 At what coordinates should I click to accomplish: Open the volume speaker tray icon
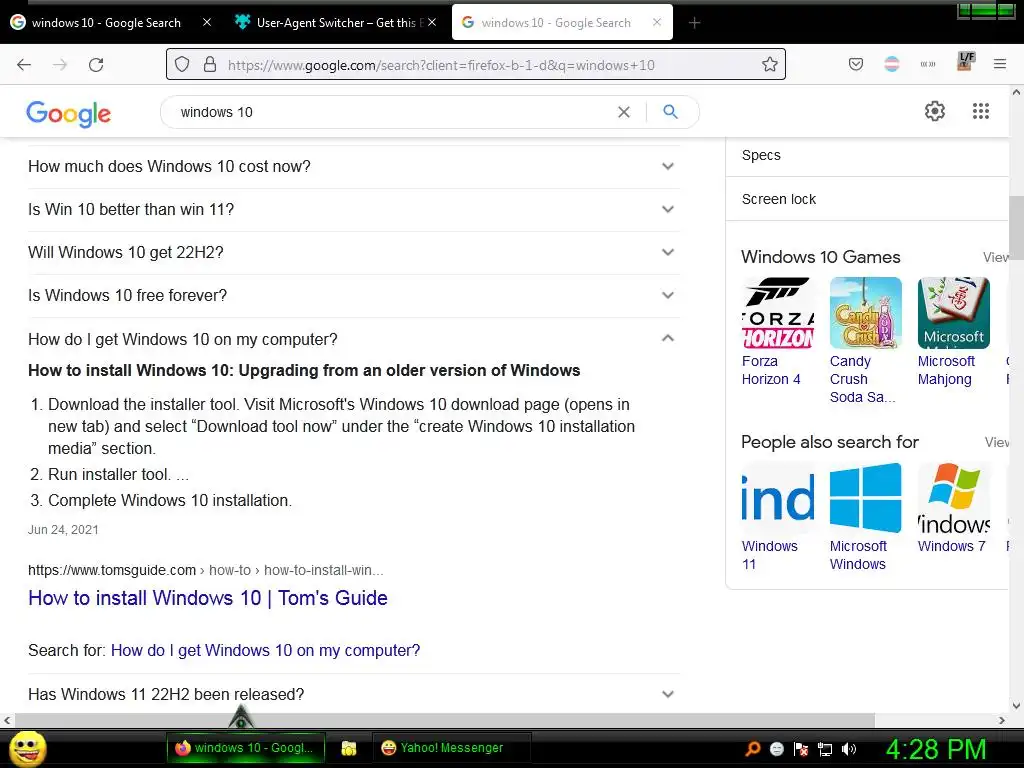pyautogui.click(x=849, y=748)
